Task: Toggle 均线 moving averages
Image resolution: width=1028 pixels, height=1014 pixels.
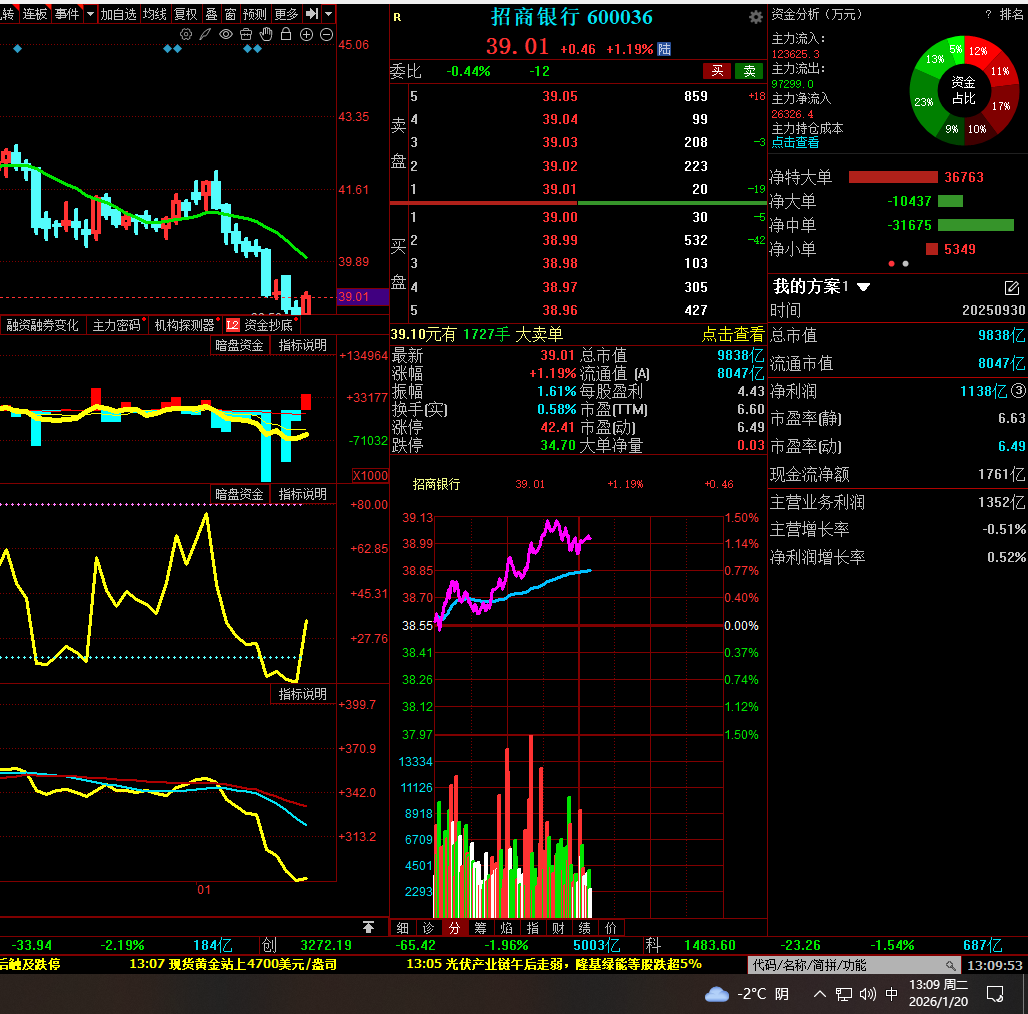Action: coord(155,14)
